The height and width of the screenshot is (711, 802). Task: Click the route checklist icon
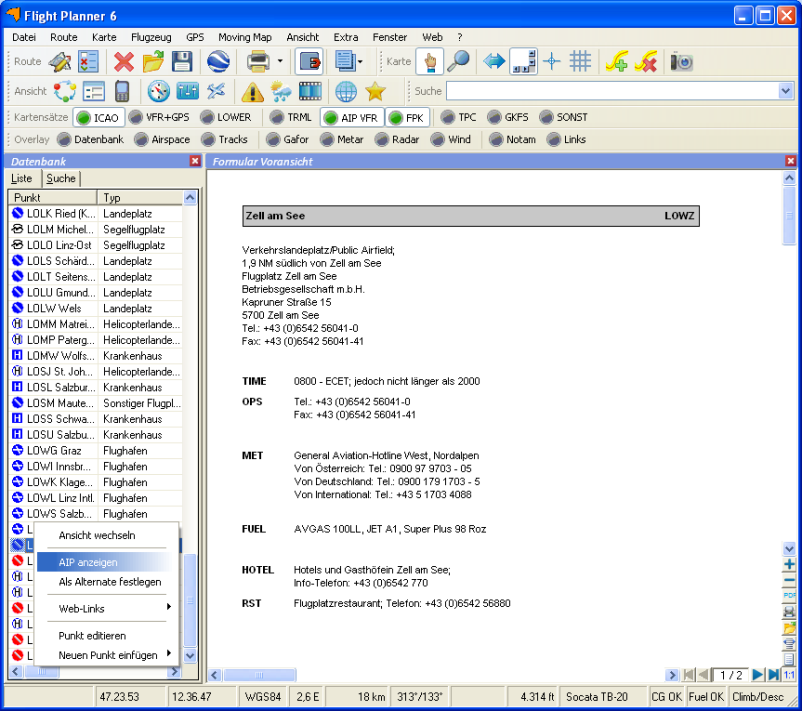point(88,62)
